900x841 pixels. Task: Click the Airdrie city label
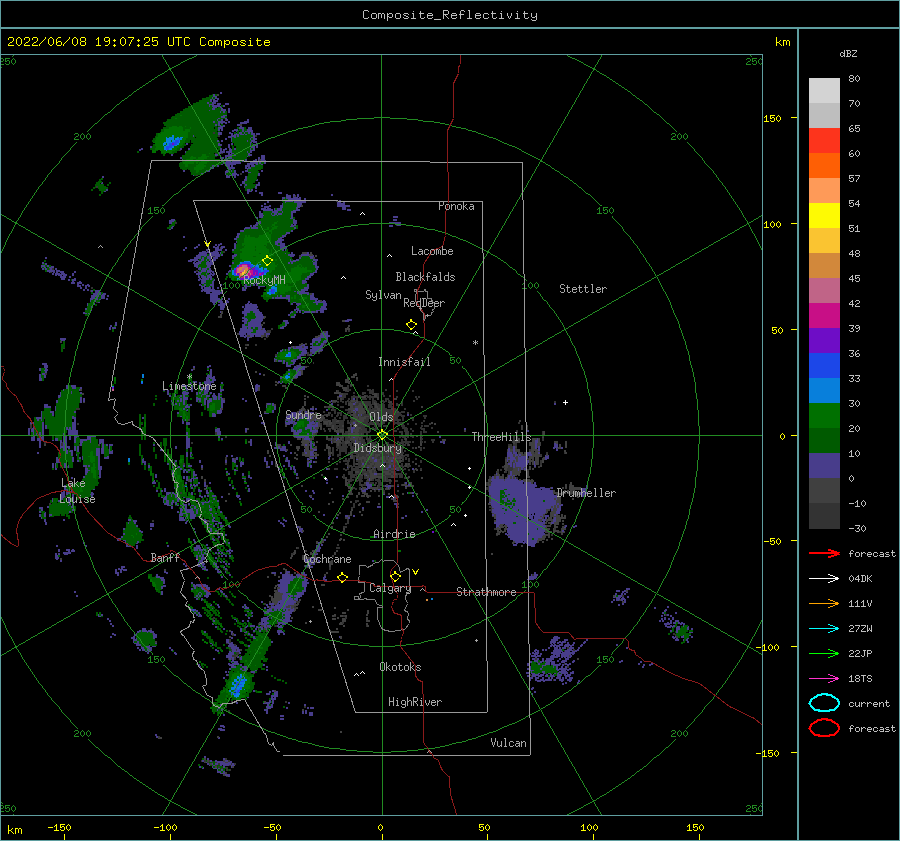click(x=394, y=534)
